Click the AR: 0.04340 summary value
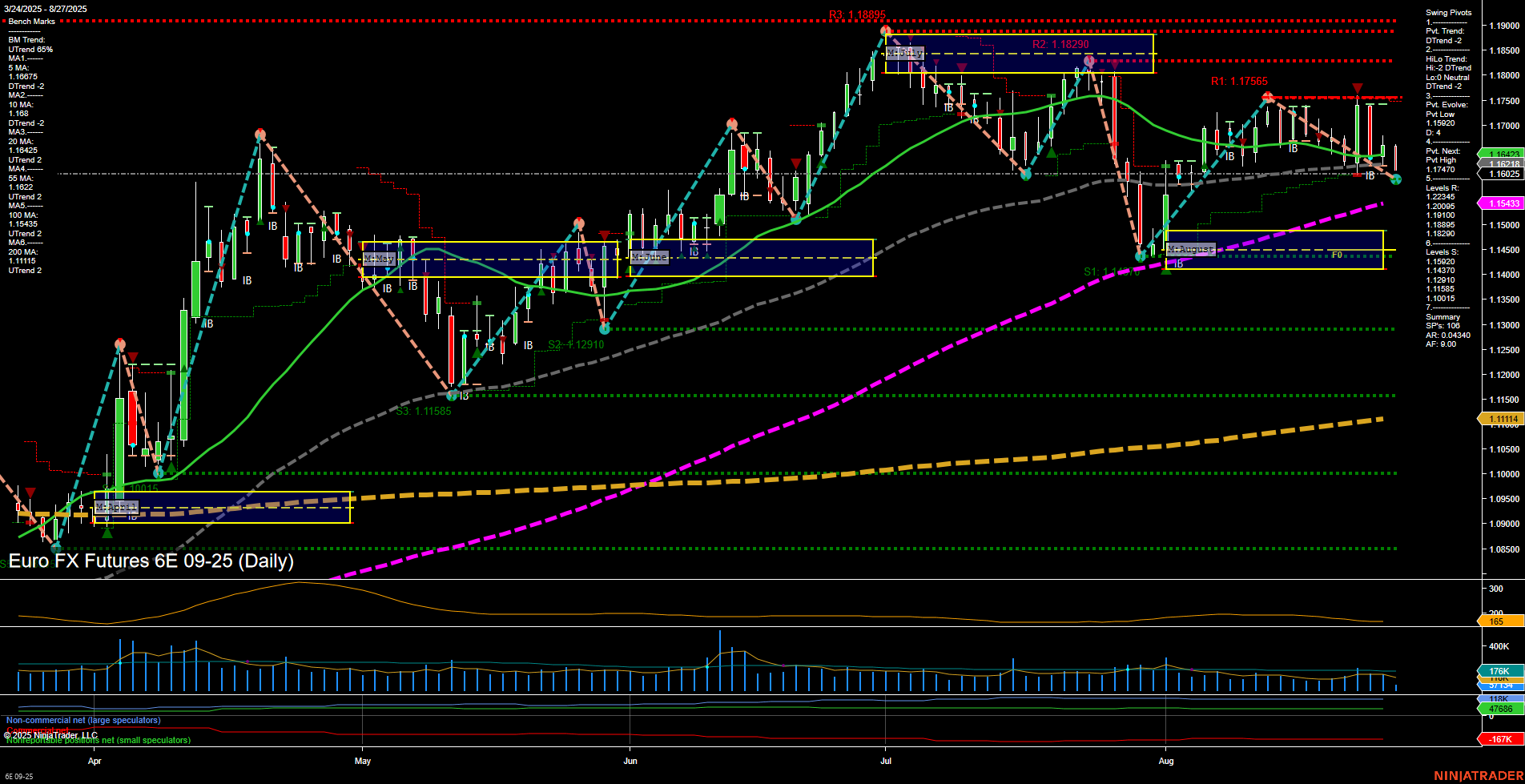The height and width of the screenshot is (784, 1525). 1448,336
